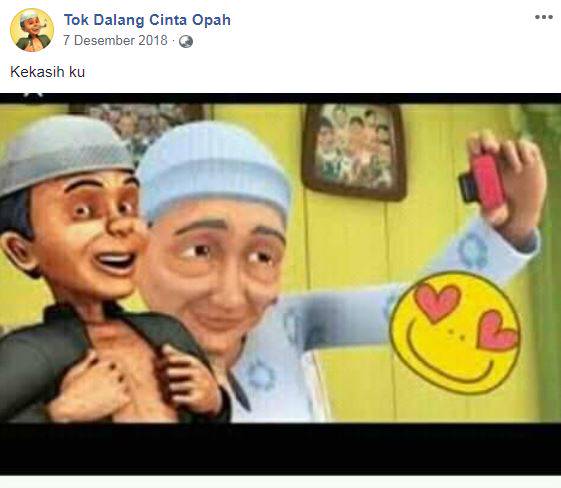
Task: Click the framed family photo on the wall
Action: tap(354, 151)
